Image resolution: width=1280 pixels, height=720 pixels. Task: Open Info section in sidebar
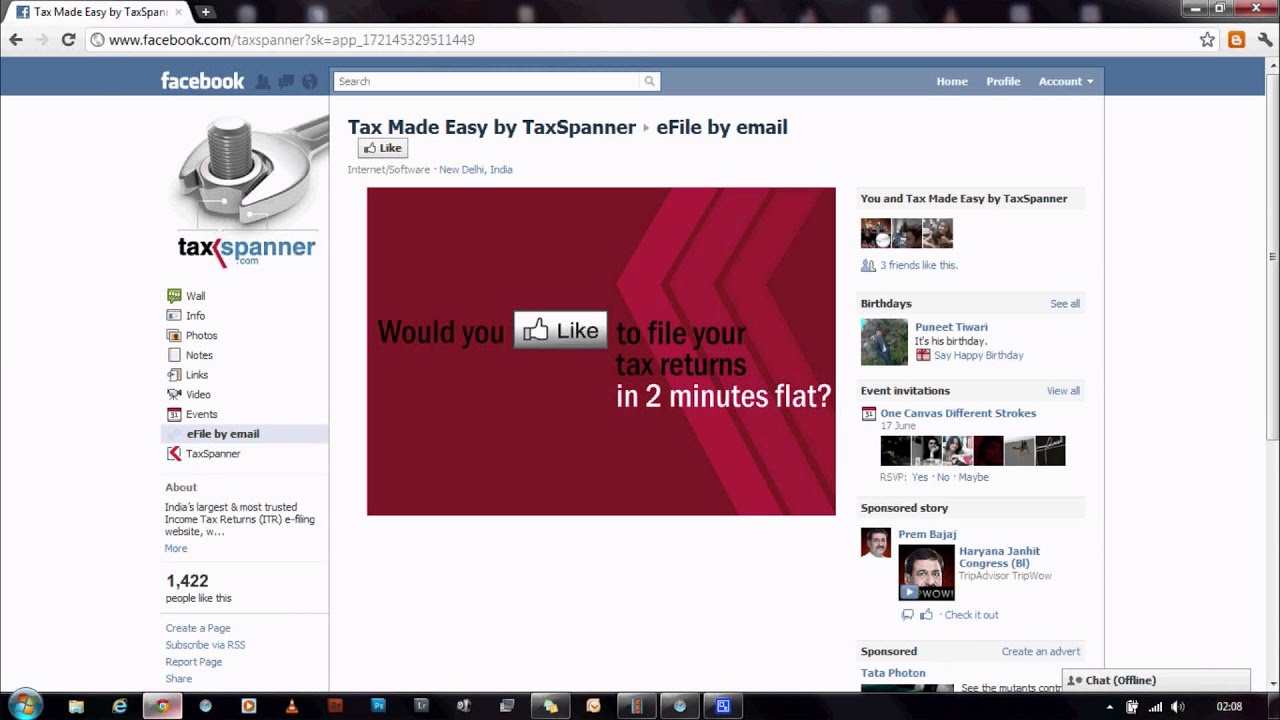[x=195, y=316]
